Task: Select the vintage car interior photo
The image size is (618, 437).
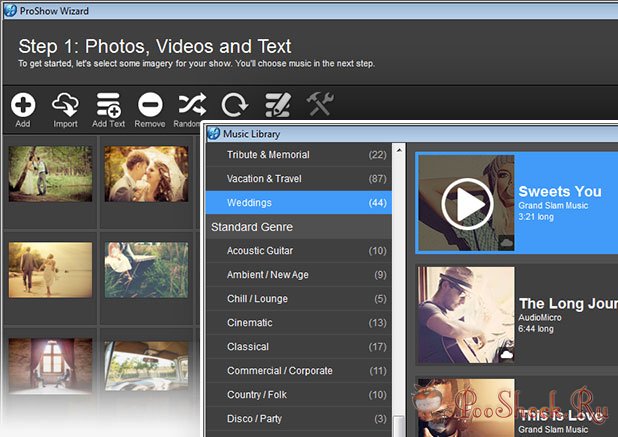Action: click(x=146, y=366)
